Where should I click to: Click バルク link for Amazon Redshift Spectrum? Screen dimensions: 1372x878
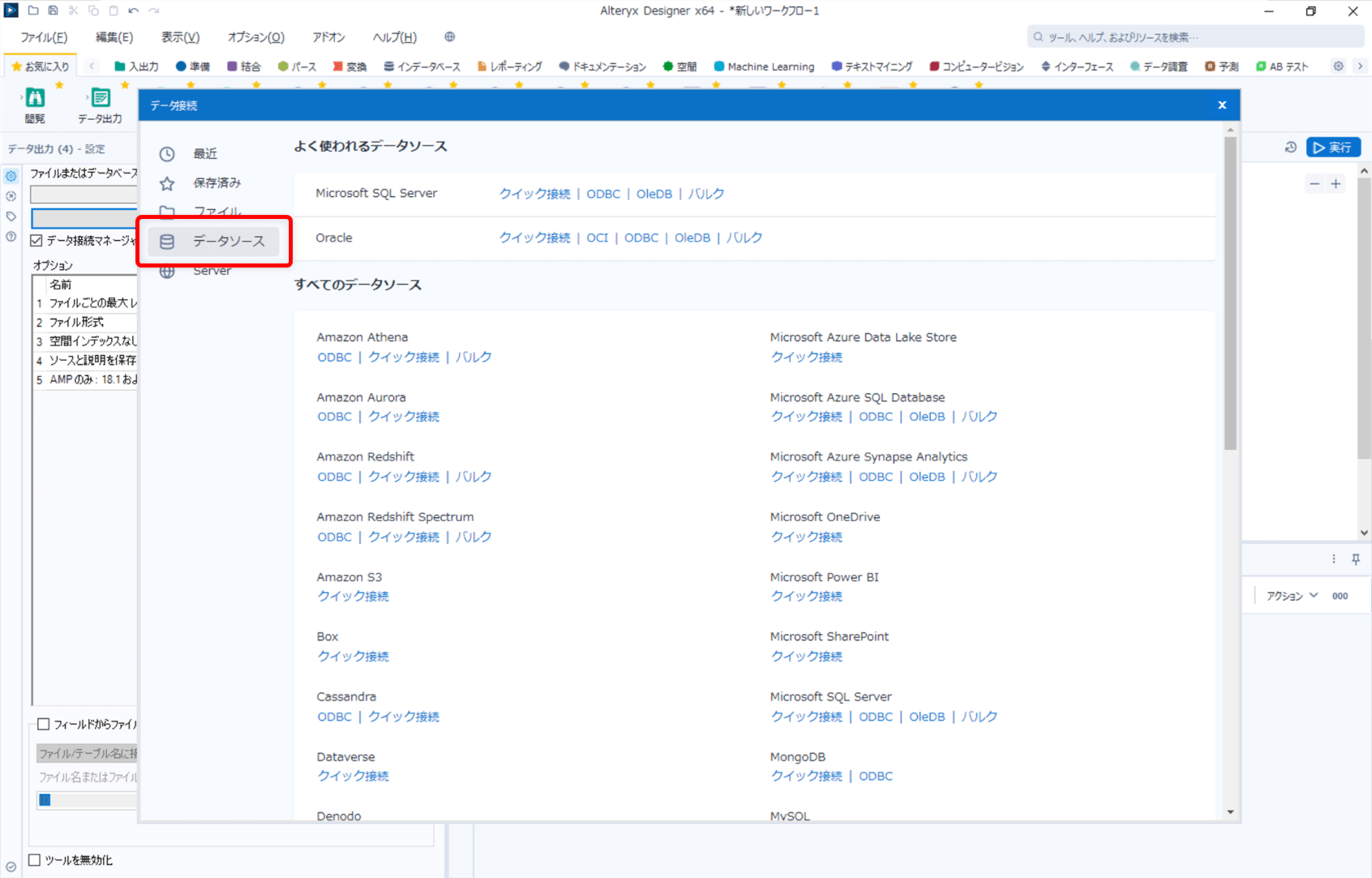[473, 536]
